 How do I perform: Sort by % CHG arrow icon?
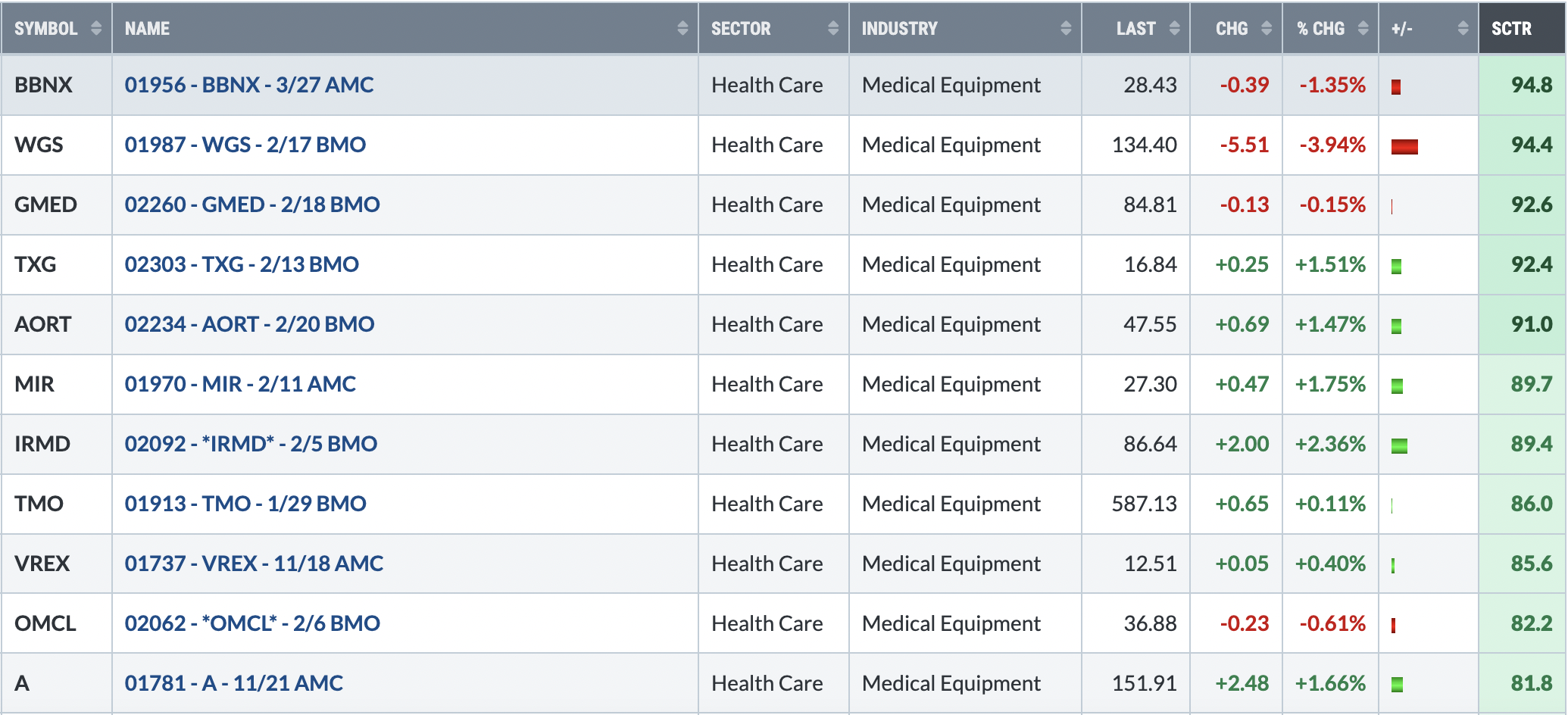click(x=1363, y=29)
